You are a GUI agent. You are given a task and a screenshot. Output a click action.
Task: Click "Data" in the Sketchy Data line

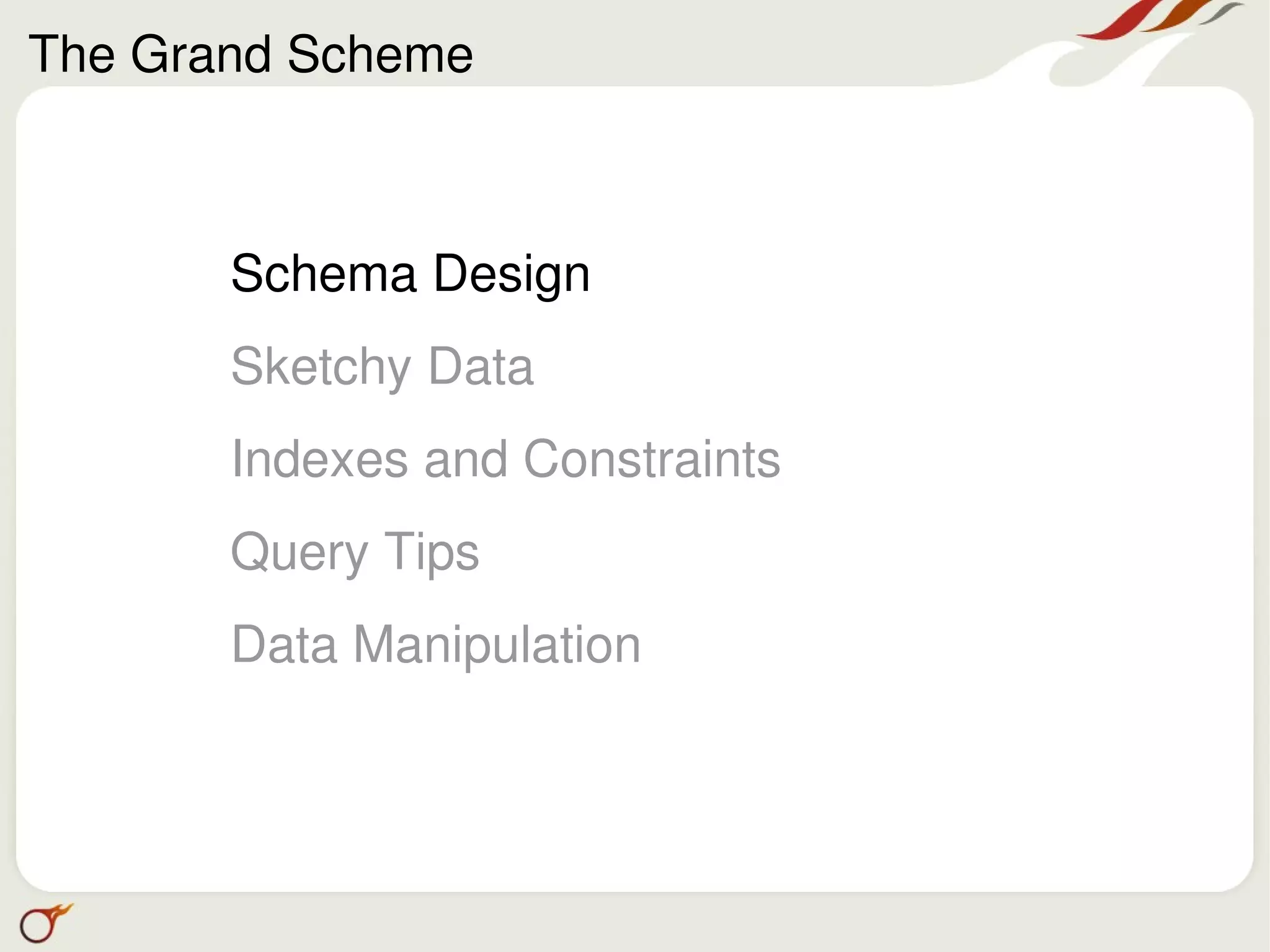coord(481,367)
